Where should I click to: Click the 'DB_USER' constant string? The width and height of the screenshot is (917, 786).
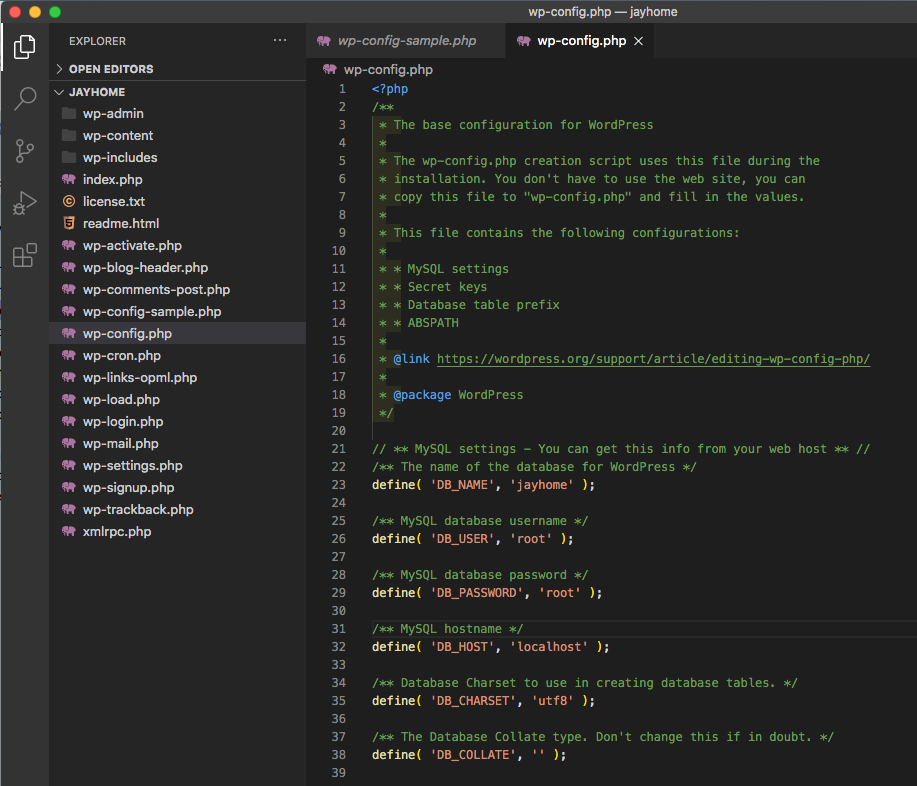(463, 539)
